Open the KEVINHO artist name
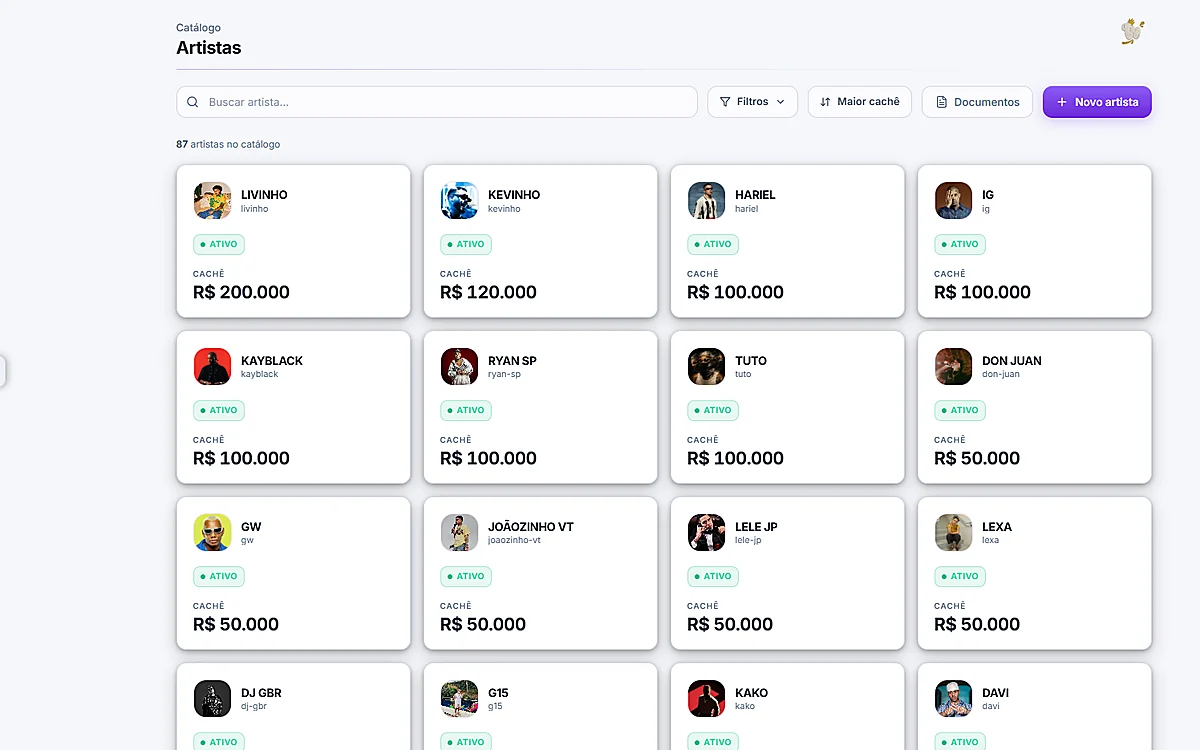The width and height of the screenshot is (1200, 750). (514, 195)
